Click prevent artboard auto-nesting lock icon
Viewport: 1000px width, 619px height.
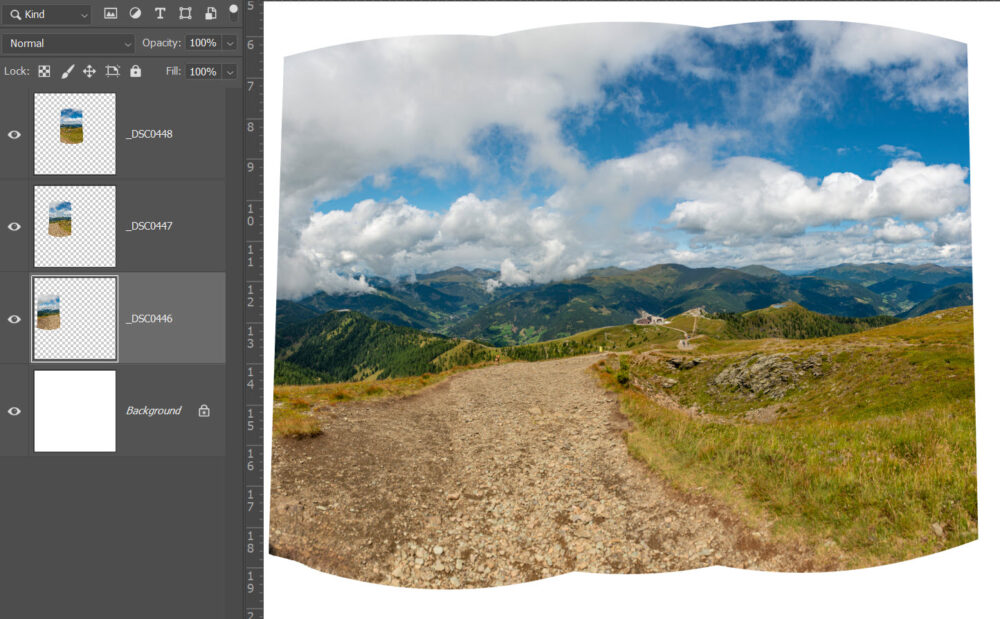tap(112, 72)
